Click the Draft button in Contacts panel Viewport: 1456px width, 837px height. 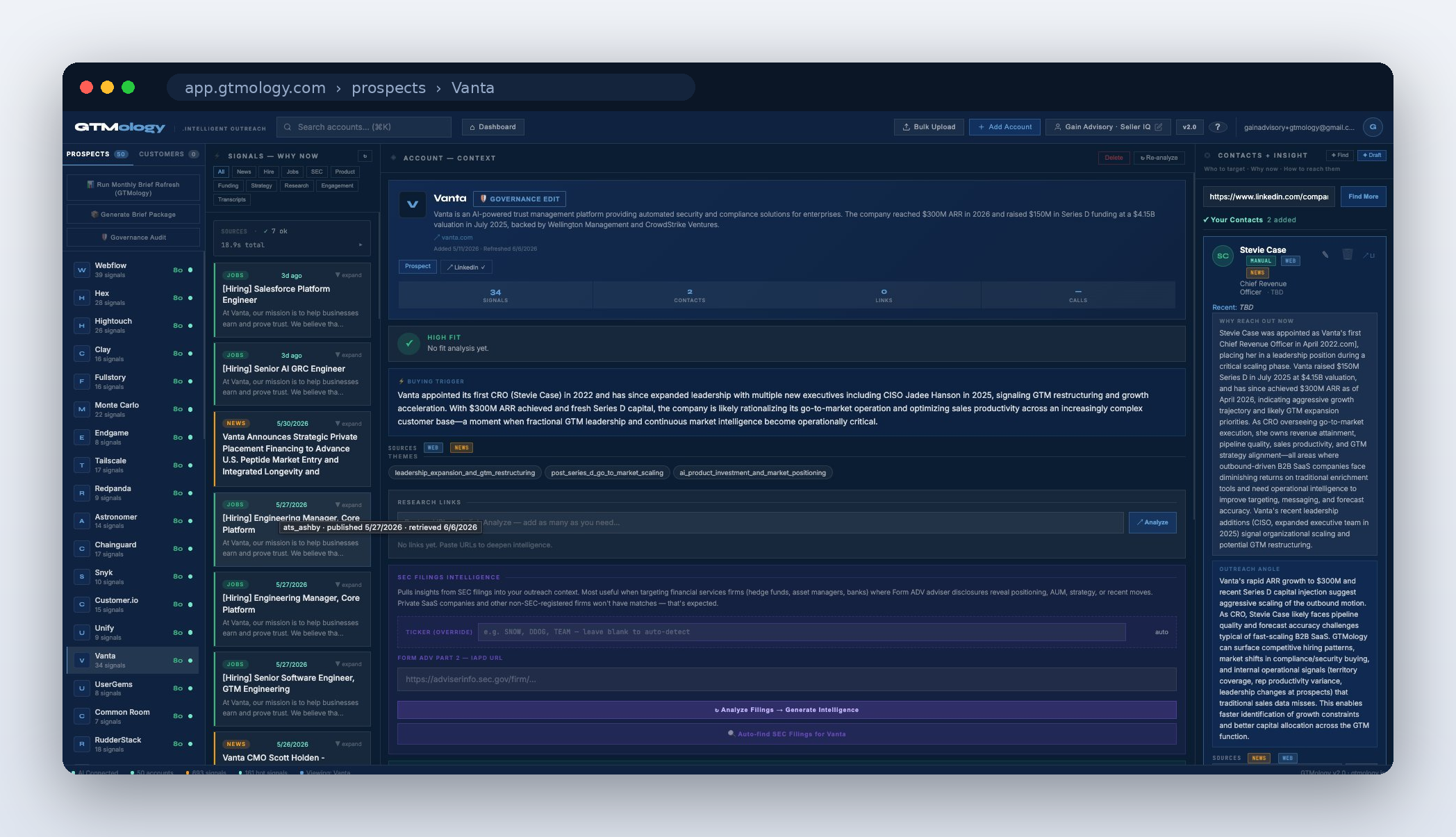click(1372, 155)
